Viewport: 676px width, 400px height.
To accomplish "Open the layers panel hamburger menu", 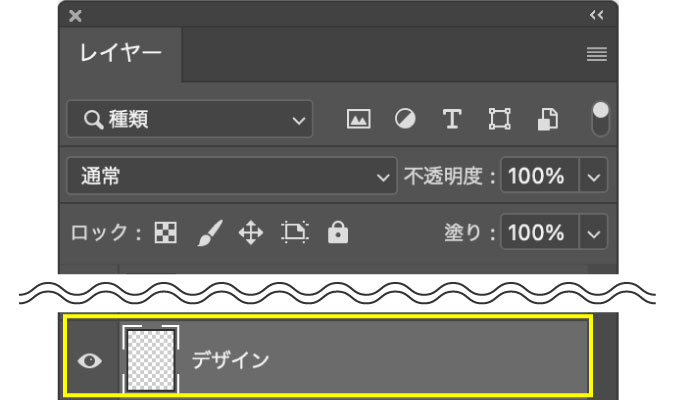I will click(x=597, y=55).
